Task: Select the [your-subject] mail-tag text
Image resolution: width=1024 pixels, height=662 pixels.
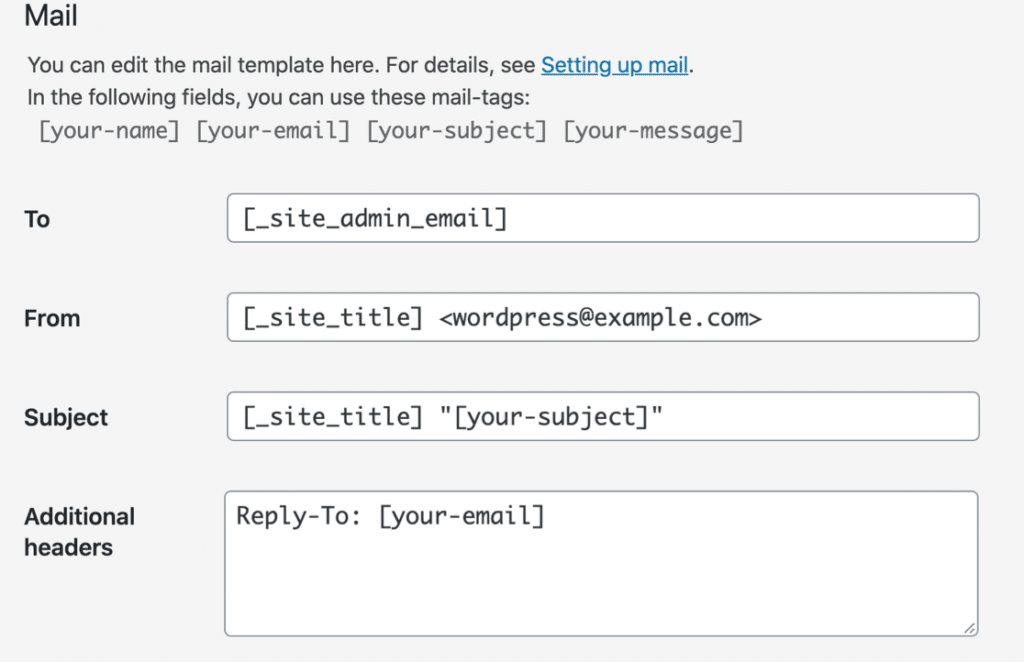Action: coord(456,130)
